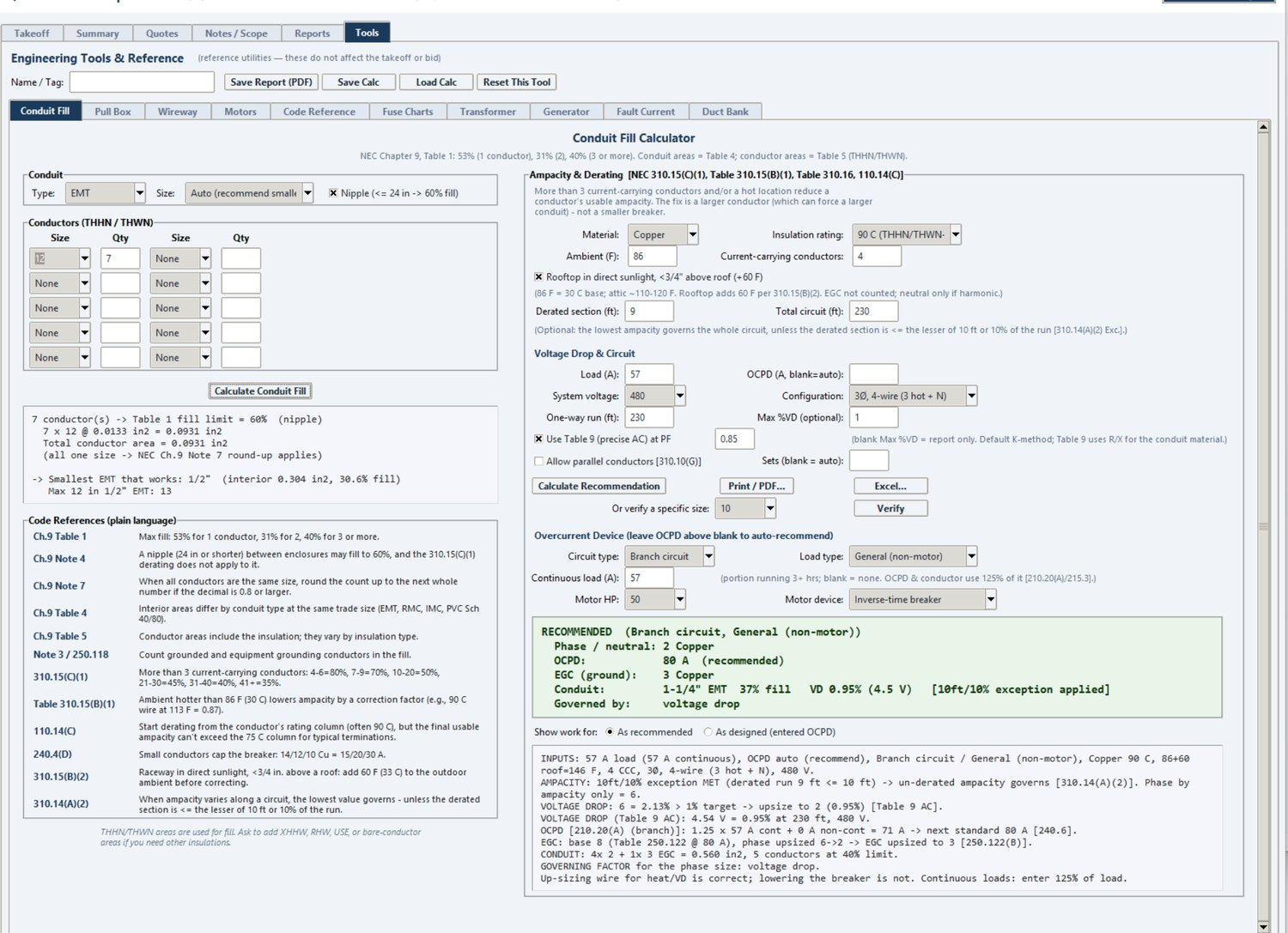Select the As recommended radio option

click(x=610, y=732)
